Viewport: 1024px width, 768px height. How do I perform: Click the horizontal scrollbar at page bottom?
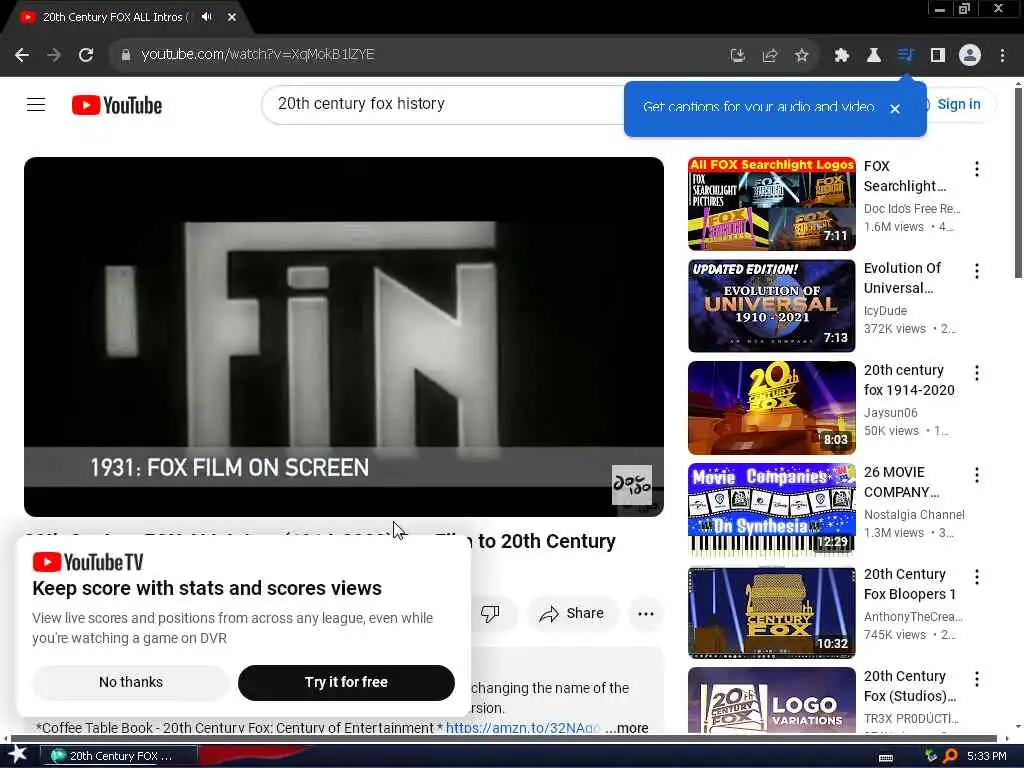click(x=503, y=739)
